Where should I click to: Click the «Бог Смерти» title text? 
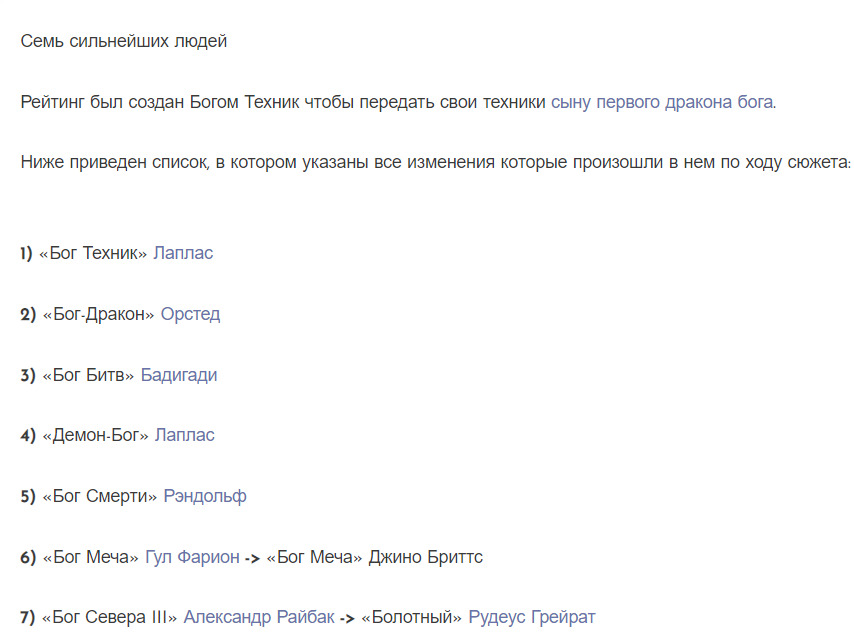pyautogui.click(x=99, y=496)
